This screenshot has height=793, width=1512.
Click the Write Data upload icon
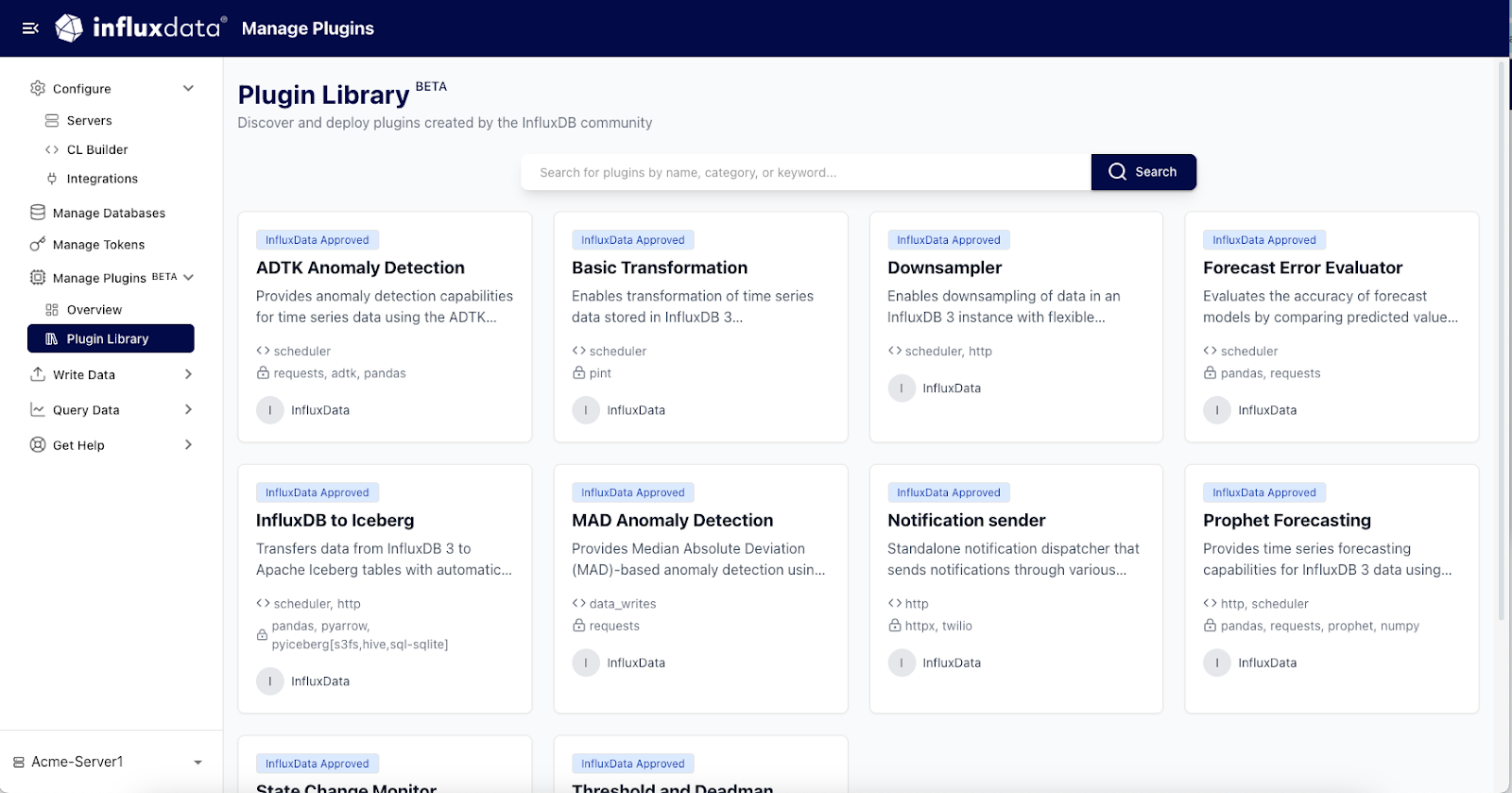coord(38,374)
